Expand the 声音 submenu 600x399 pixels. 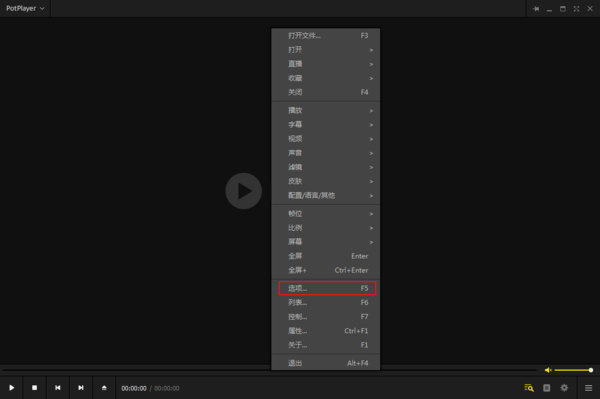(326, 153)
